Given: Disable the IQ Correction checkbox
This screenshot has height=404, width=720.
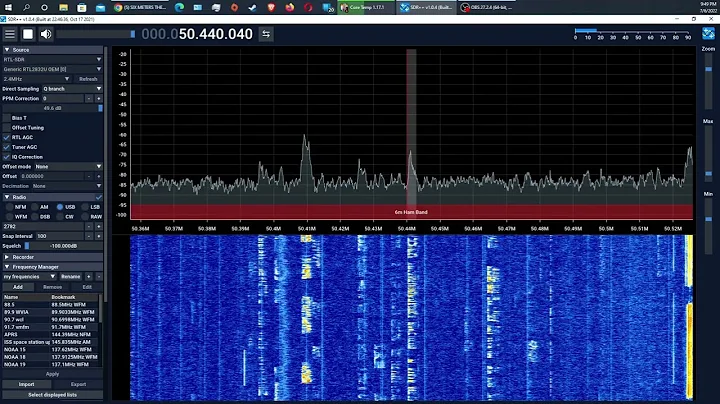Looking at the screenshot, I should point(6,157).
